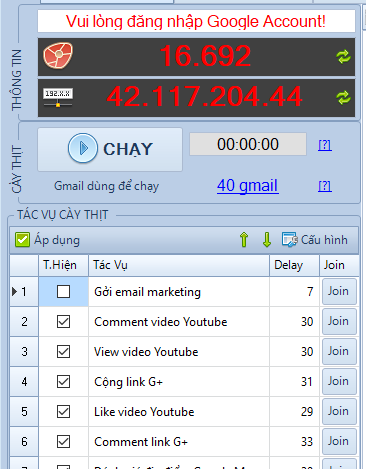
Task: Uncheck Comment video Youtube task
Action: (63, 322)
